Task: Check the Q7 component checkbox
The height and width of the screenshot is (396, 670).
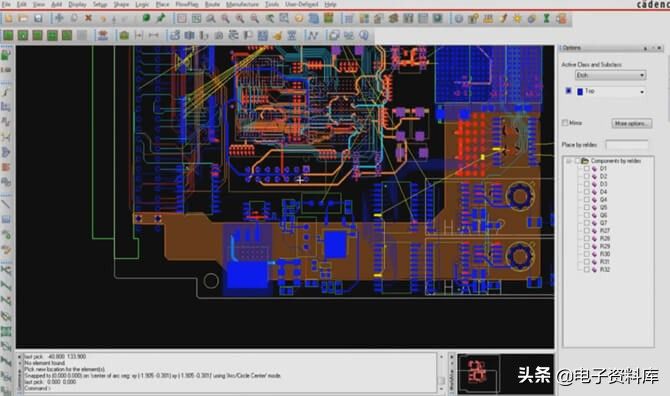Action: [587, 223]
